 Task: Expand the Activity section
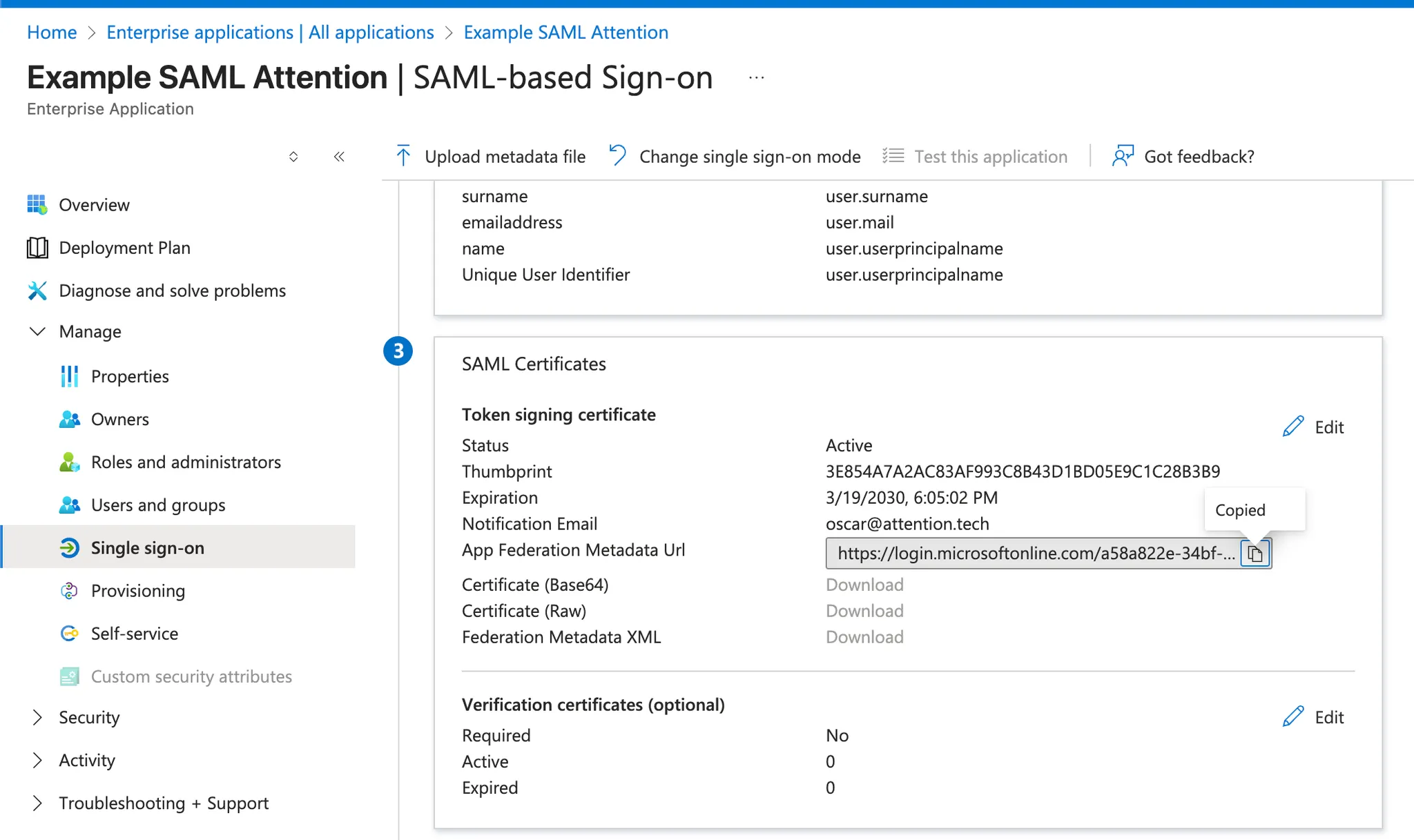point(37,761)
